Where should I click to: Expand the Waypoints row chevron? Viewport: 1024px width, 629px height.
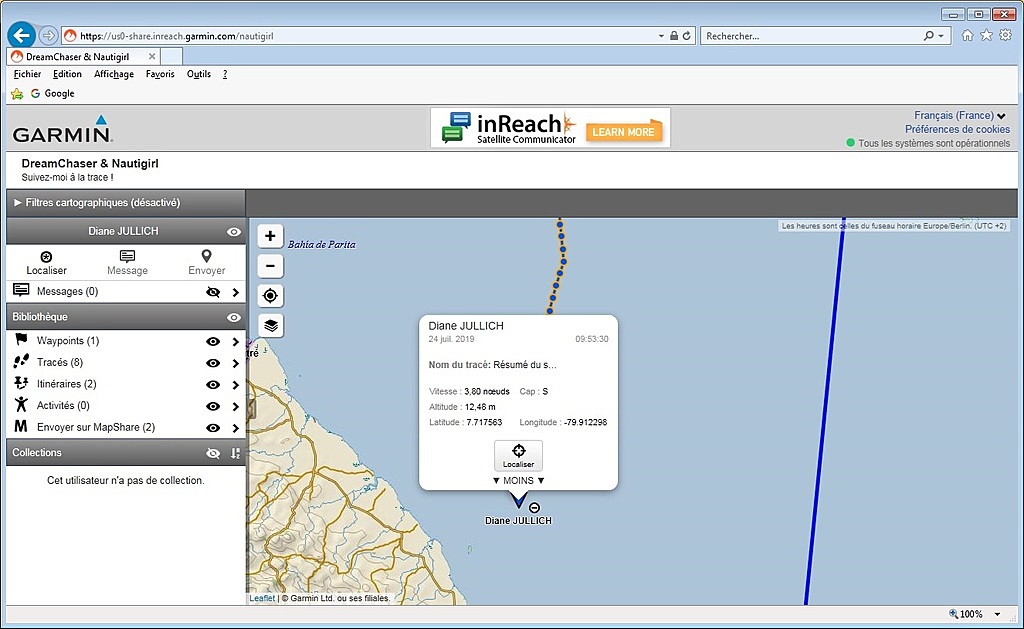point(236,342)
